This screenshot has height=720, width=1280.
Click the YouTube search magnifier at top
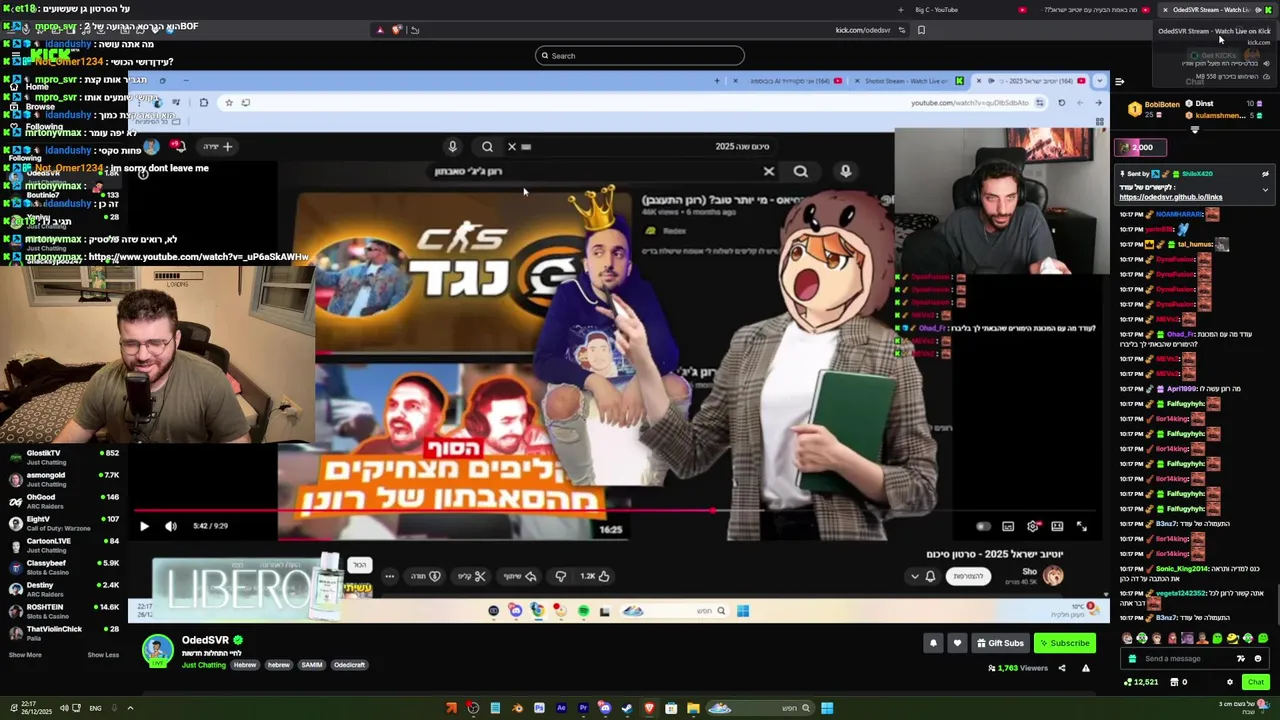[487, 147]
